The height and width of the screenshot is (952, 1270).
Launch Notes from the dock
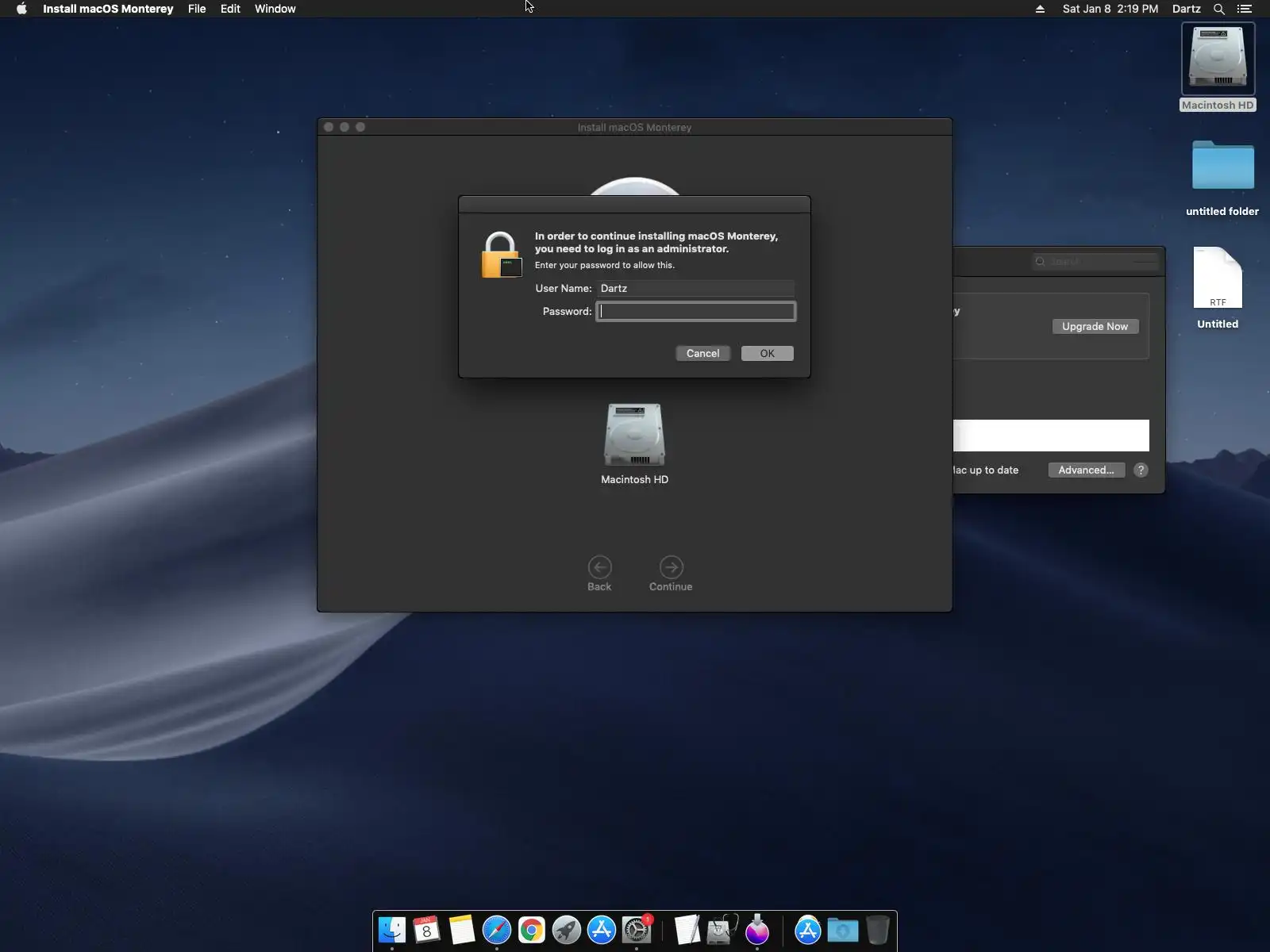coord(462,930)
